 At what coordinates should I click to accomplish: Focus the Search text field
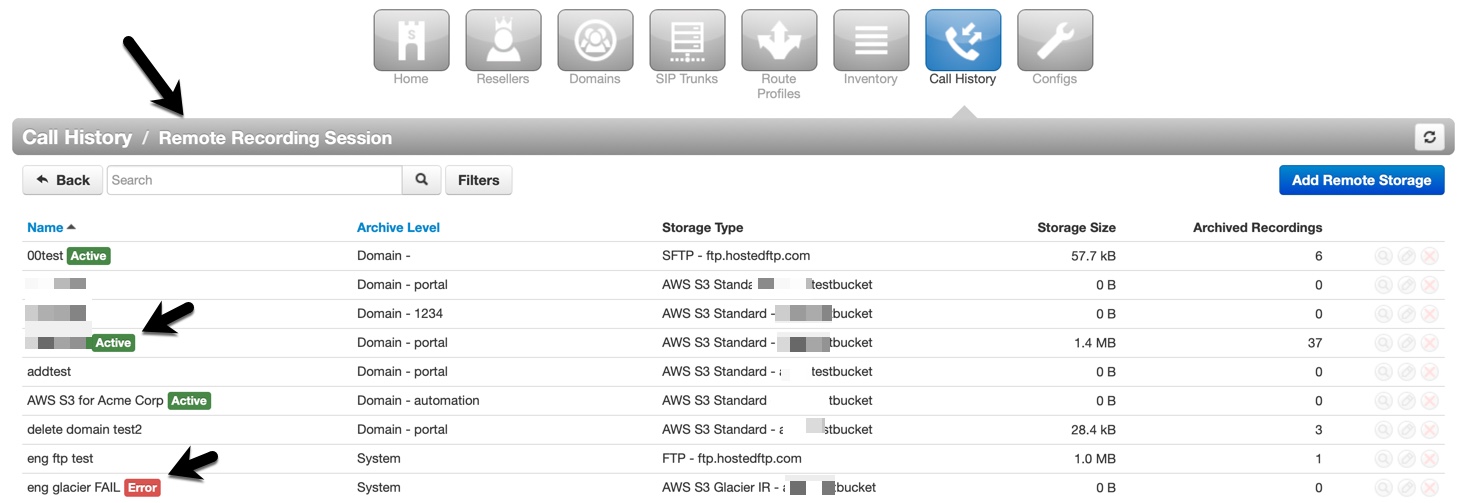tap(255, 180)
